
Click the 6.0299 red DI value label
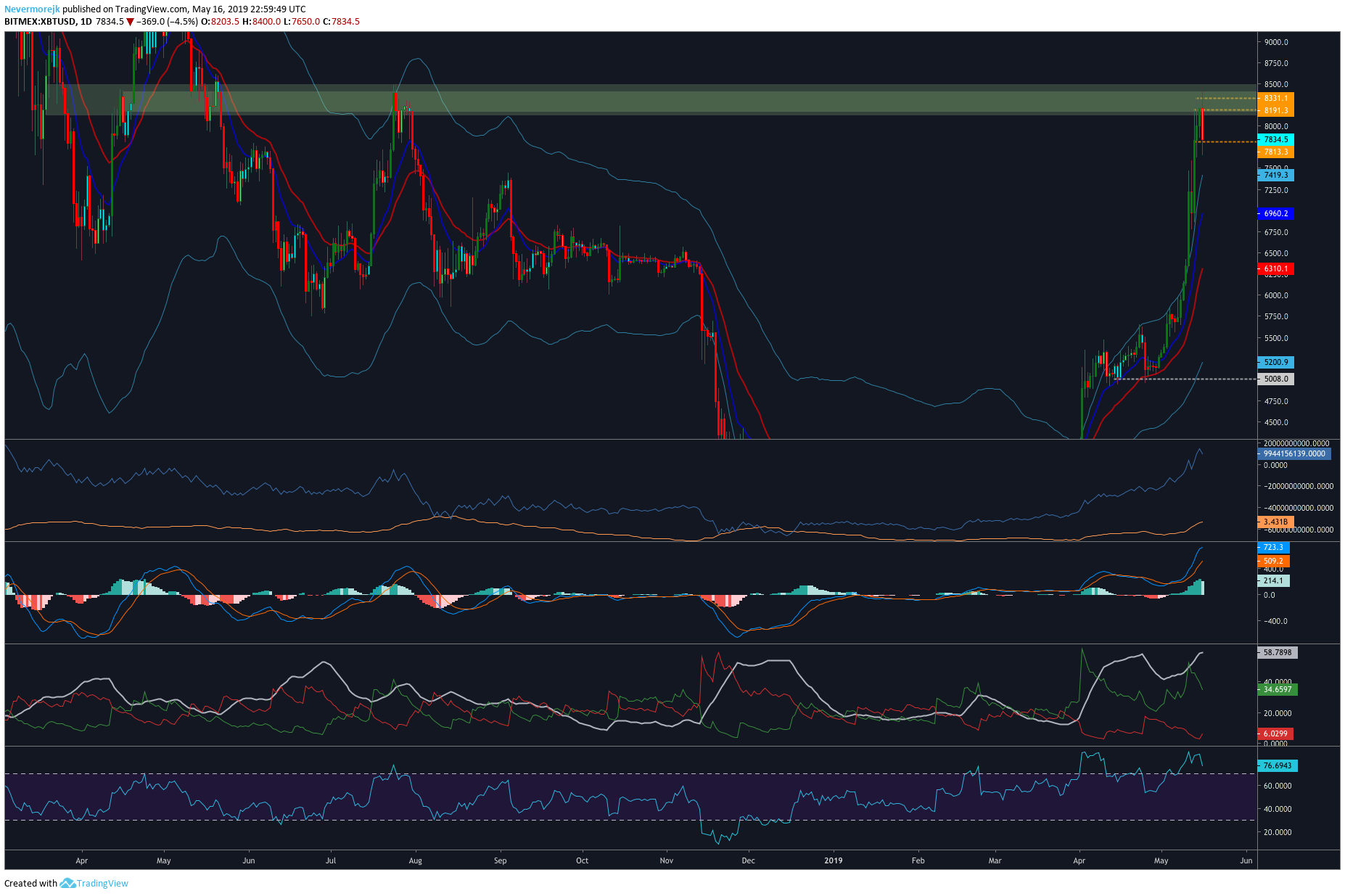click(1275, 734)
